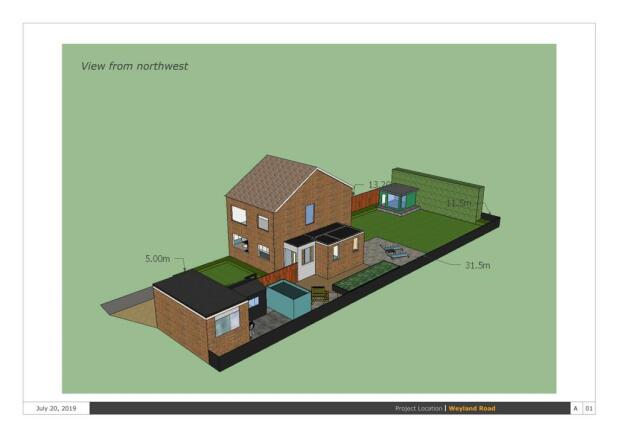Select the 31.5m dimension label

click(477, 266)
